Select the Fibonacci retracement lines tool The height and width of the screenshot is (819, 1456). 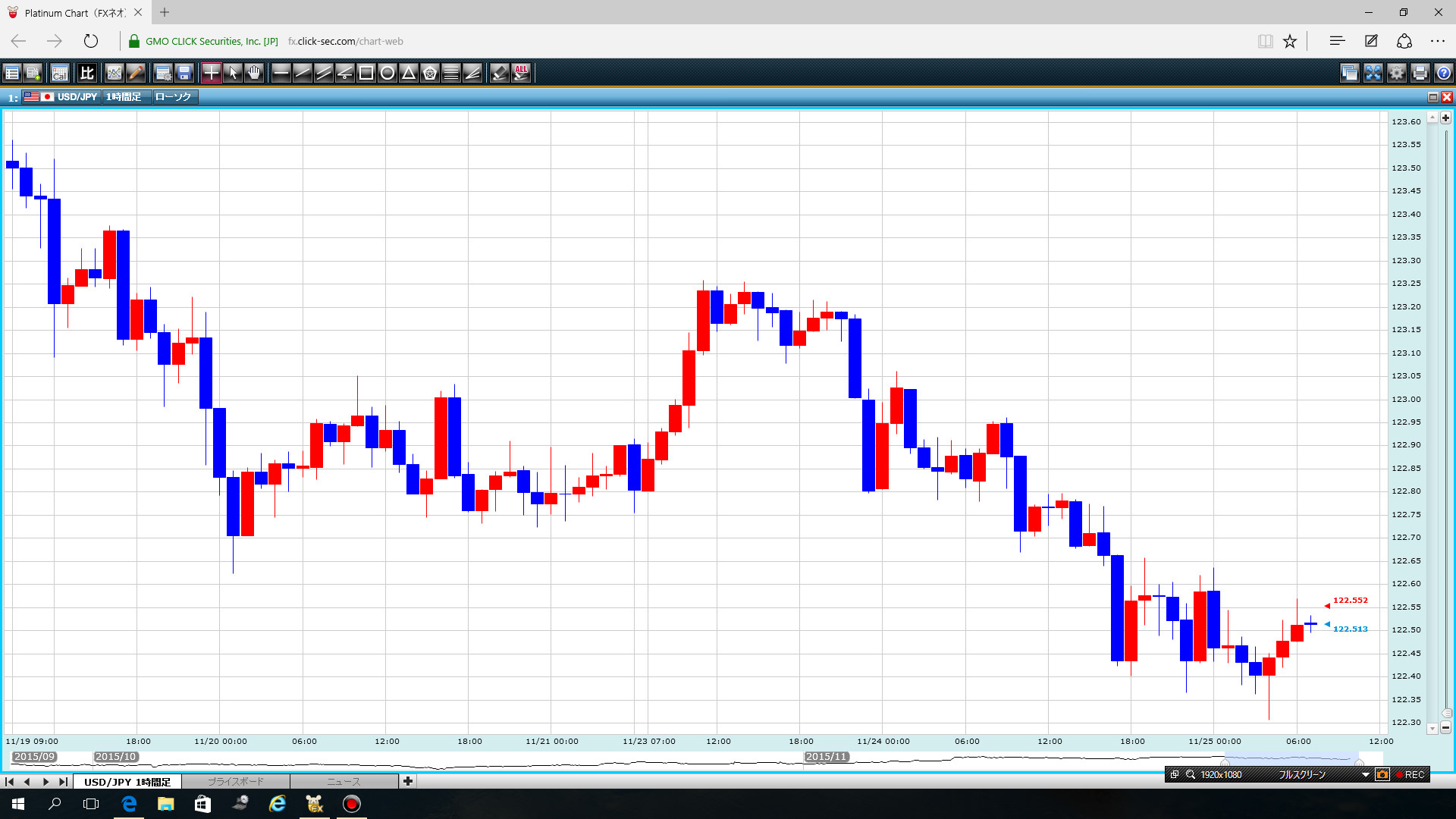(x=450, y=73)
